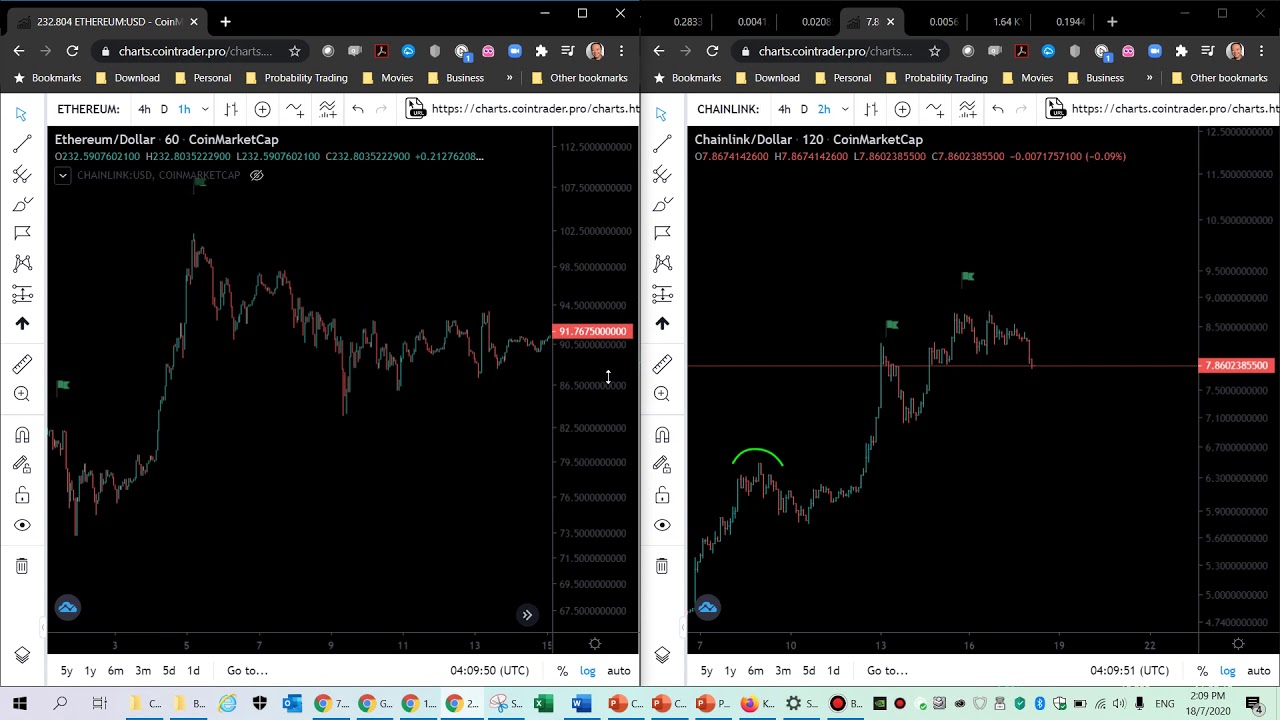Activate the zoom-in tool in the Ethereum chart
Viewport: 1280px width, 720px height.
(22, 394)
